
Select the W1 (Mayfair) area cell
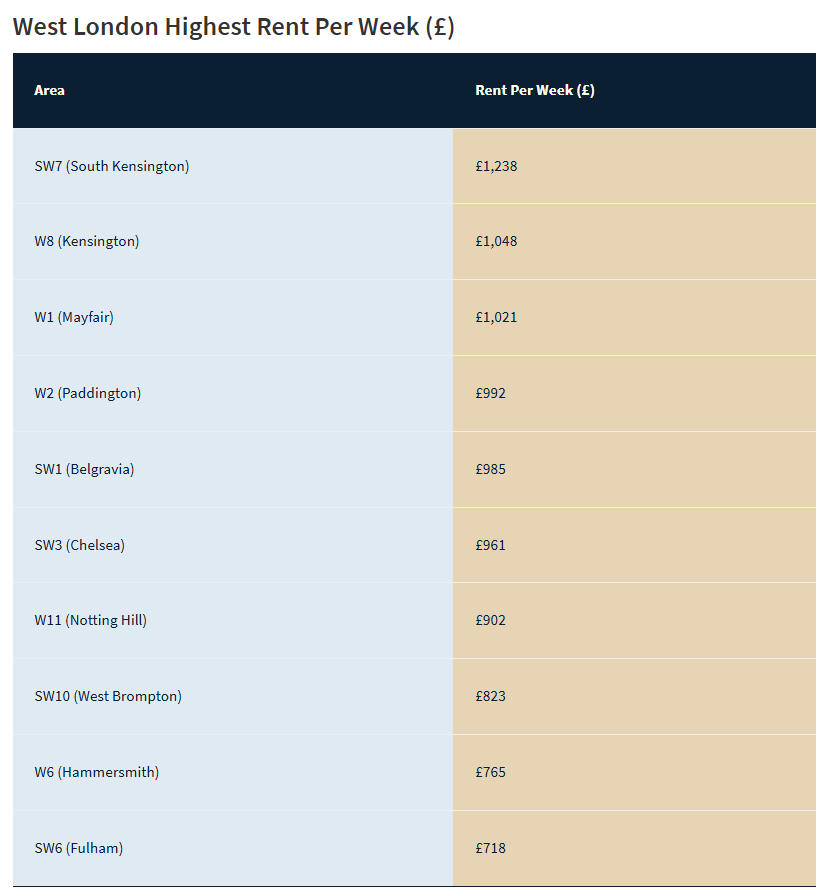(x=233, y=317)
